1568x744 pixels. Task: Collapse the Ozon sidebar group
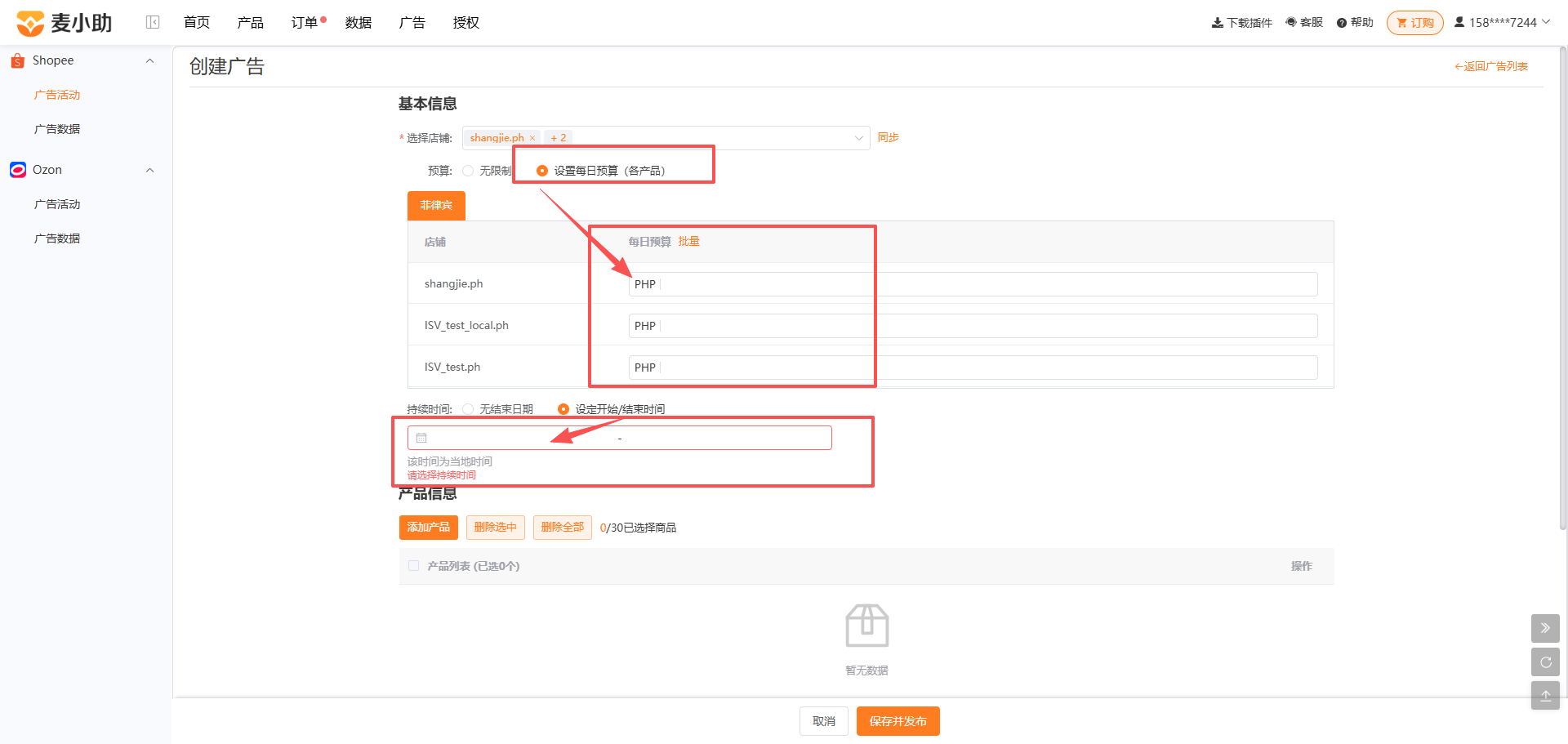(149, 171)
